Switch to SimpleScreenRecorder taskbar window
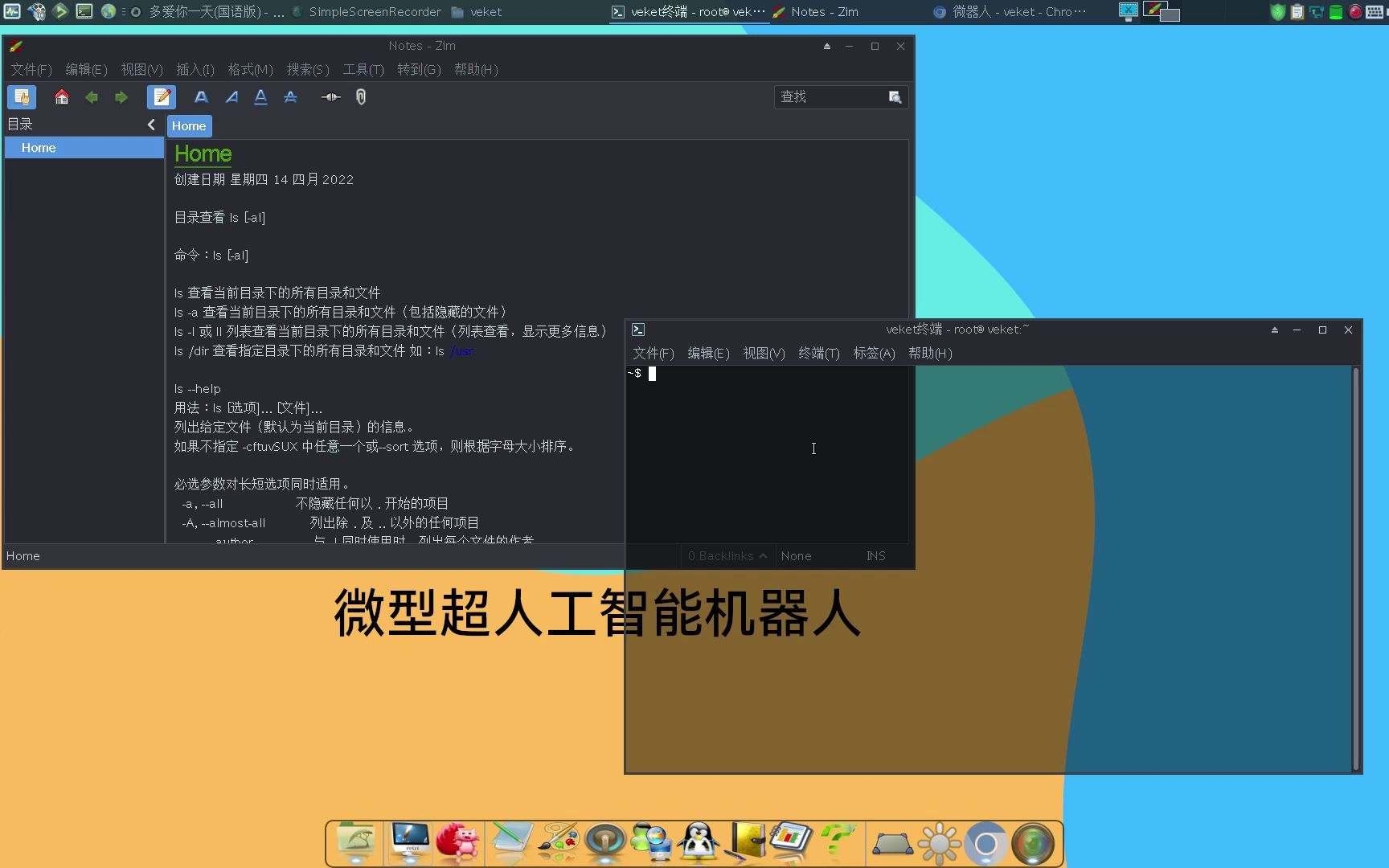This screenshot has width=1389, height=868. click(367, 12)
